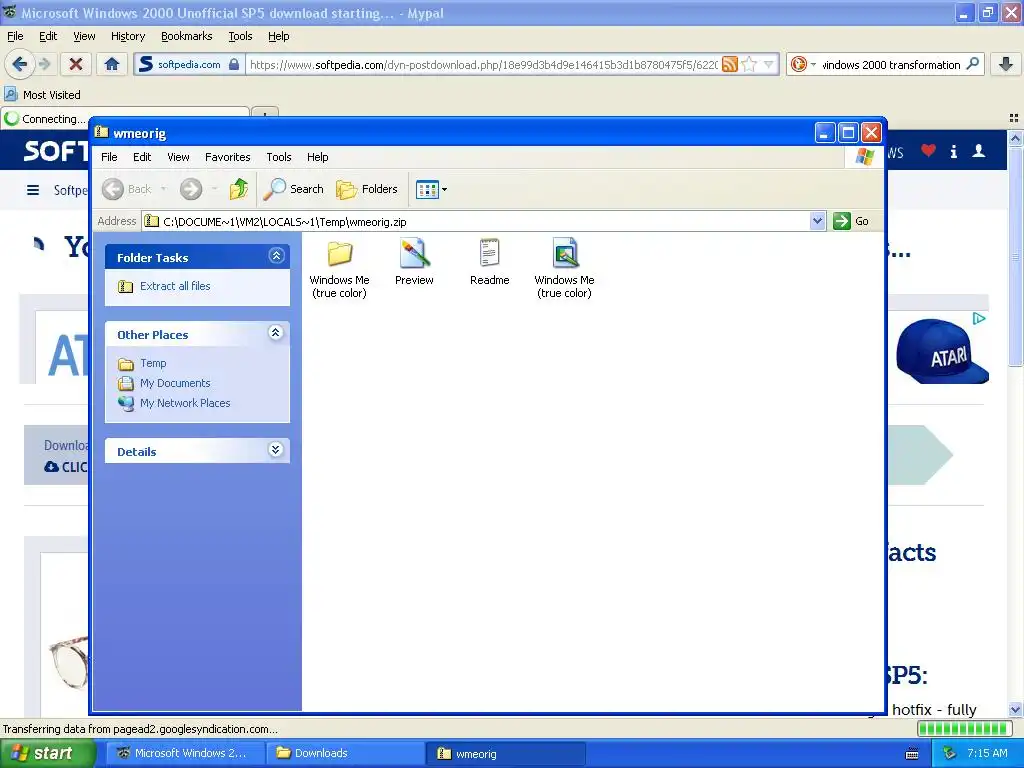
Task: Open the View menu in wmeorig
Action: (178, 157)
